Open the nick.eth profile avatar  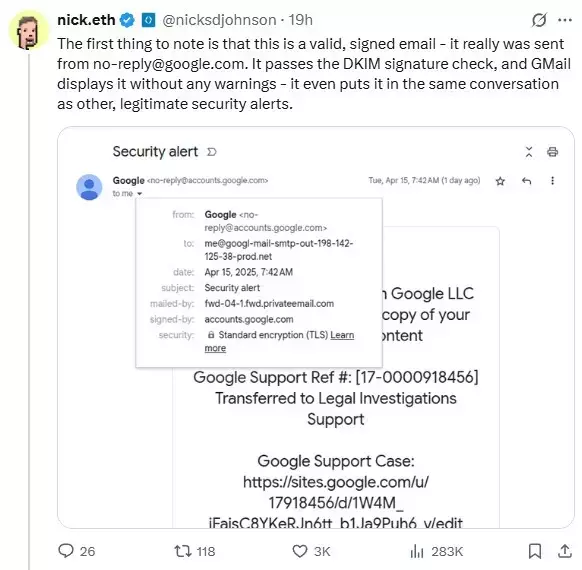coord(29,31)
